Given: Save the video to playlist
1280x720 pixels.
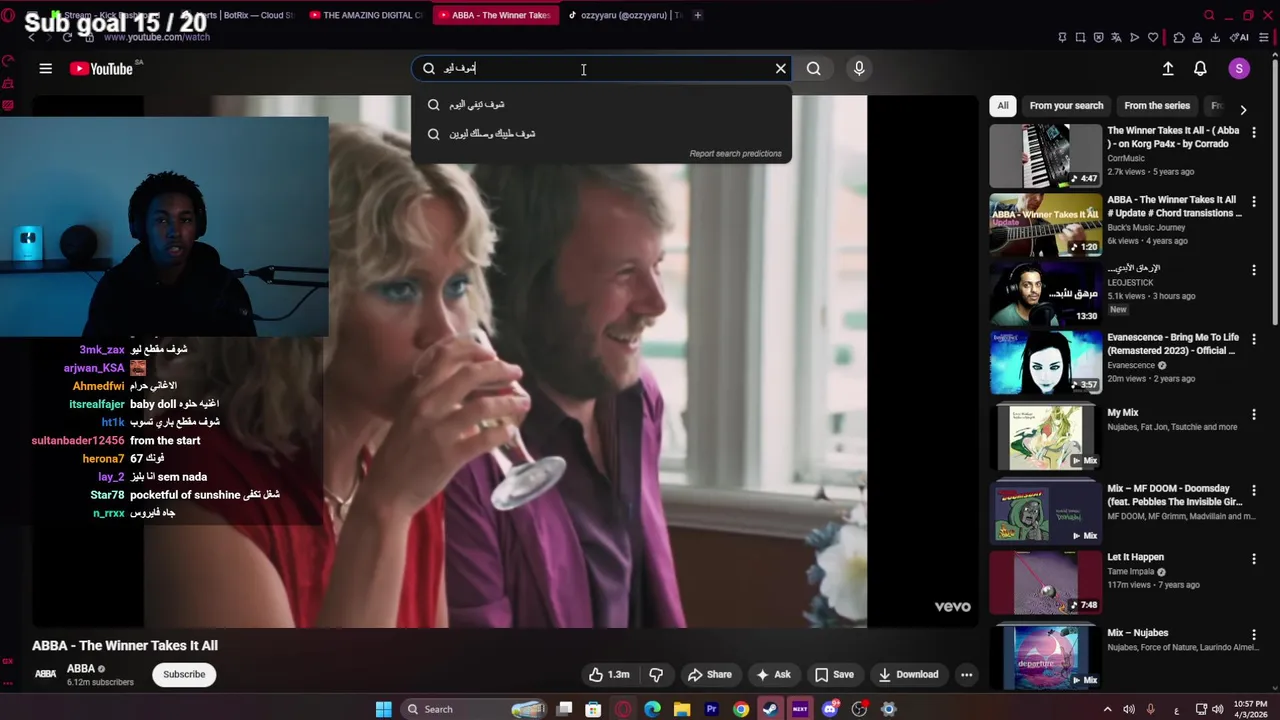Looking at the screenshot, I should [834, 675].
